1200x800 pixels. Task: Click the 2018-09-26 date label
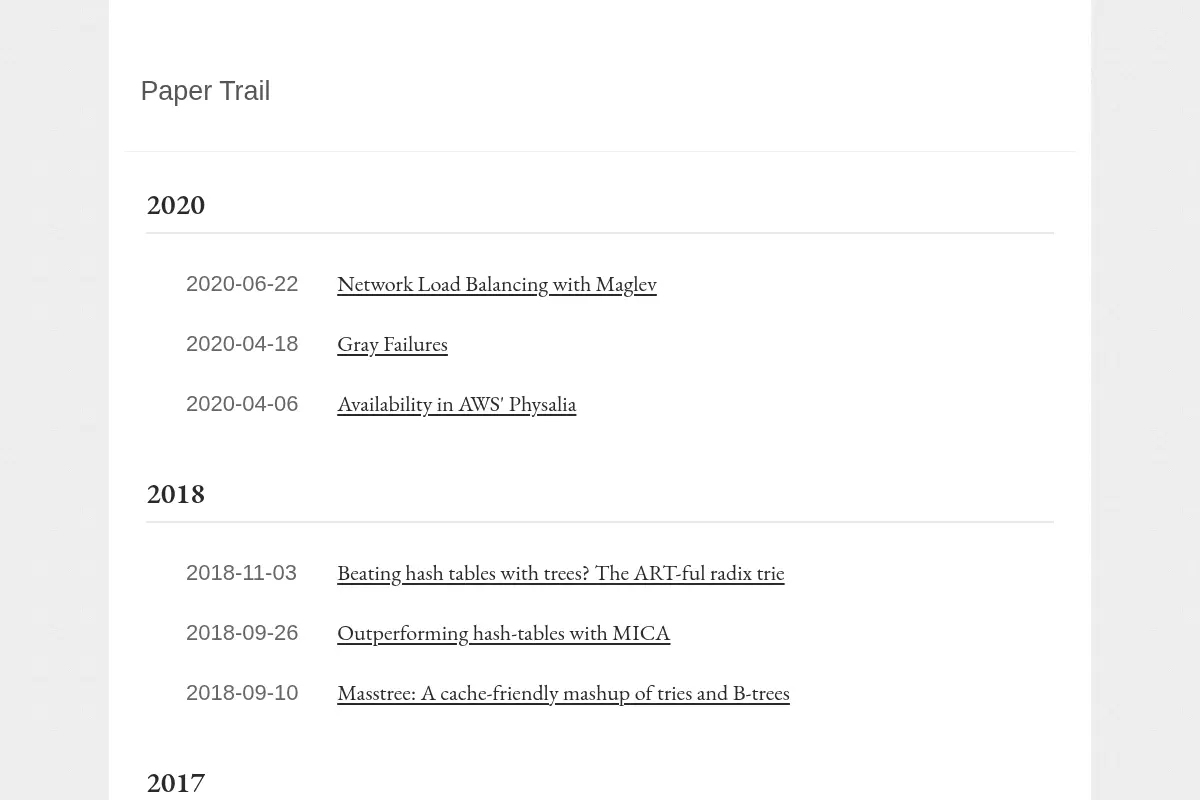[x=242, y=633]
